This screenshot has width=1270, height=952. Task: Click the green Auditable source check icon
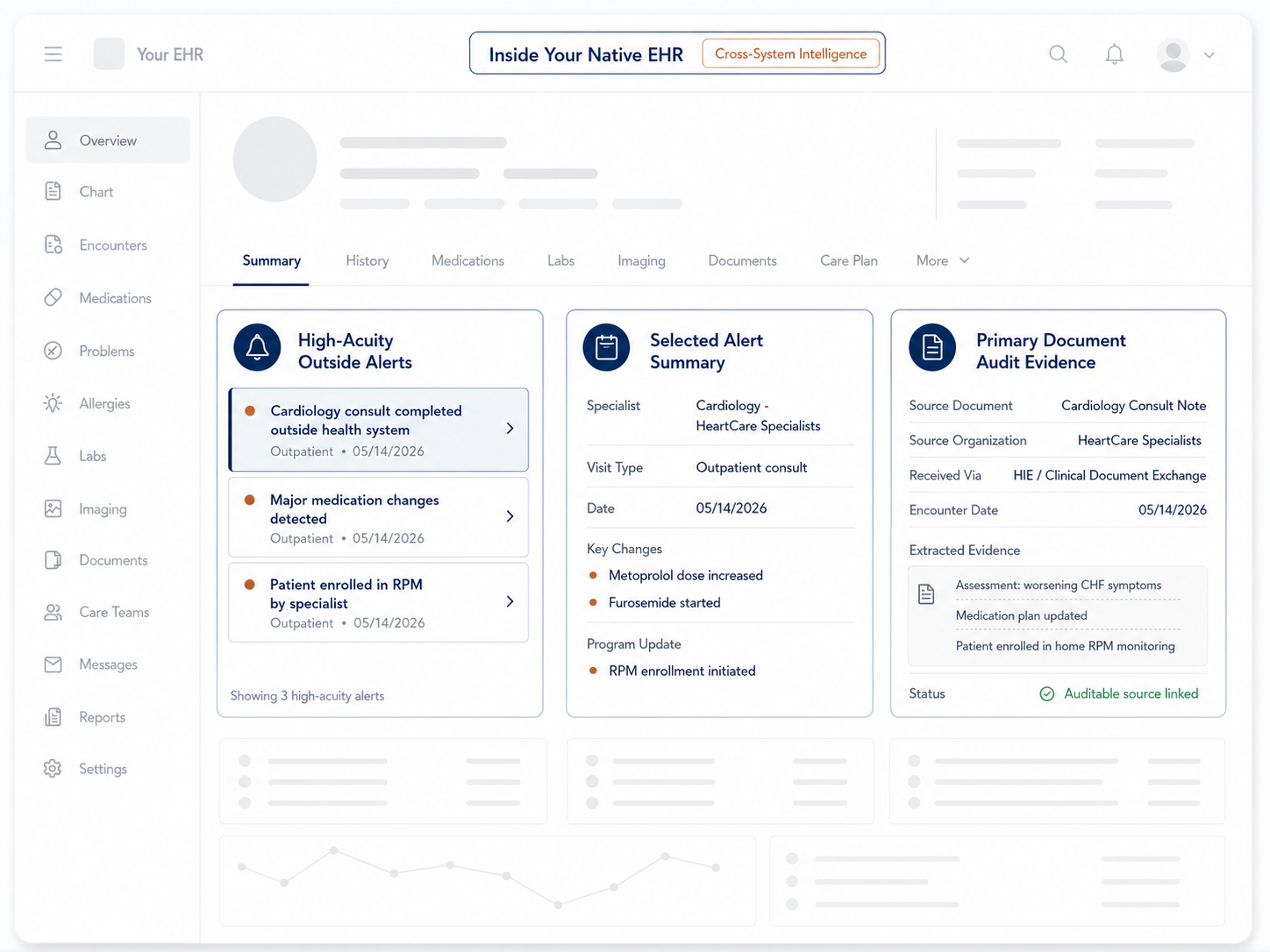click(1047, 693)
